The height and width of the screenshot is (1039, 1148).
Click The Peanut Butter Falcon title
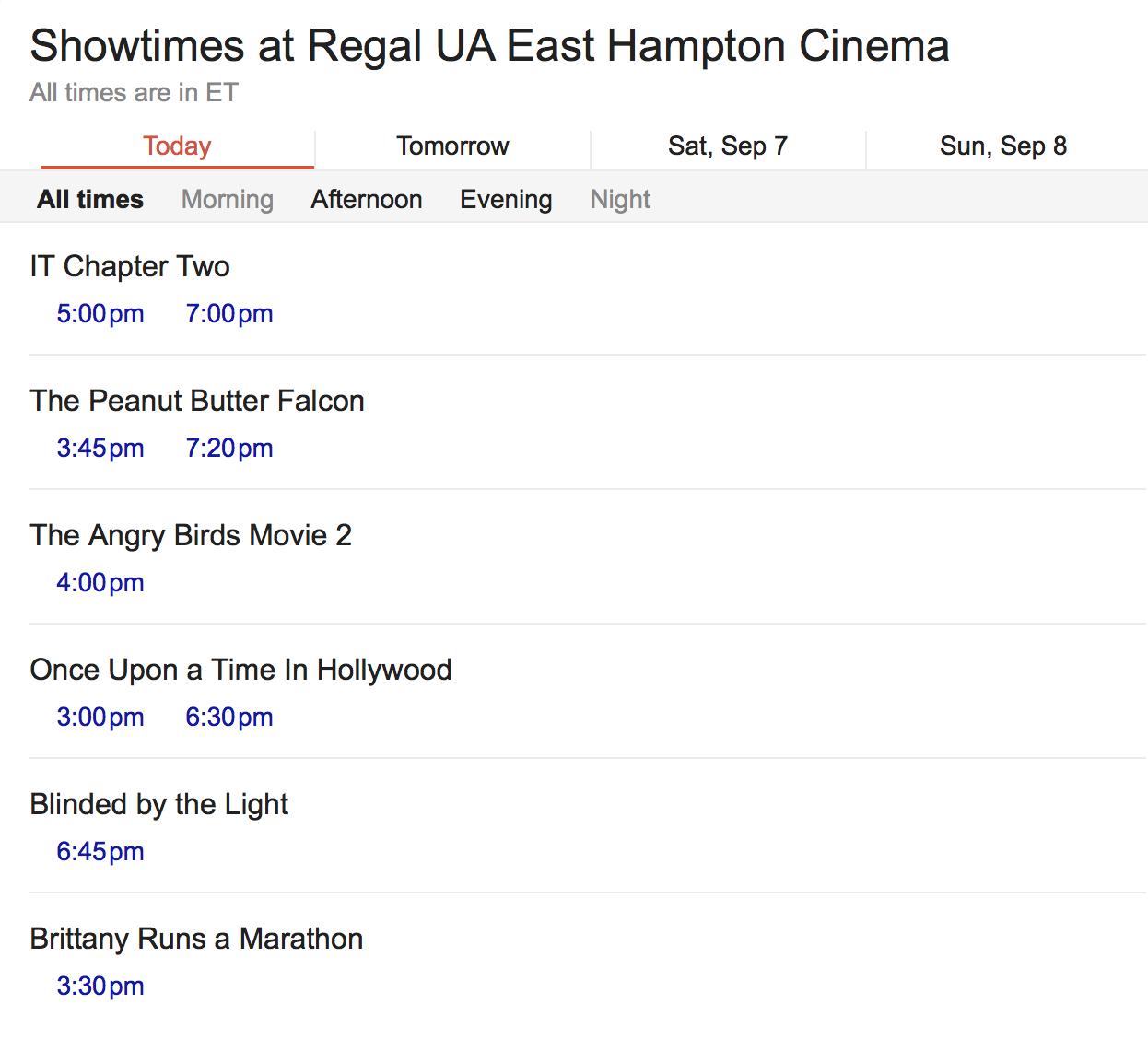coord(197,402)
